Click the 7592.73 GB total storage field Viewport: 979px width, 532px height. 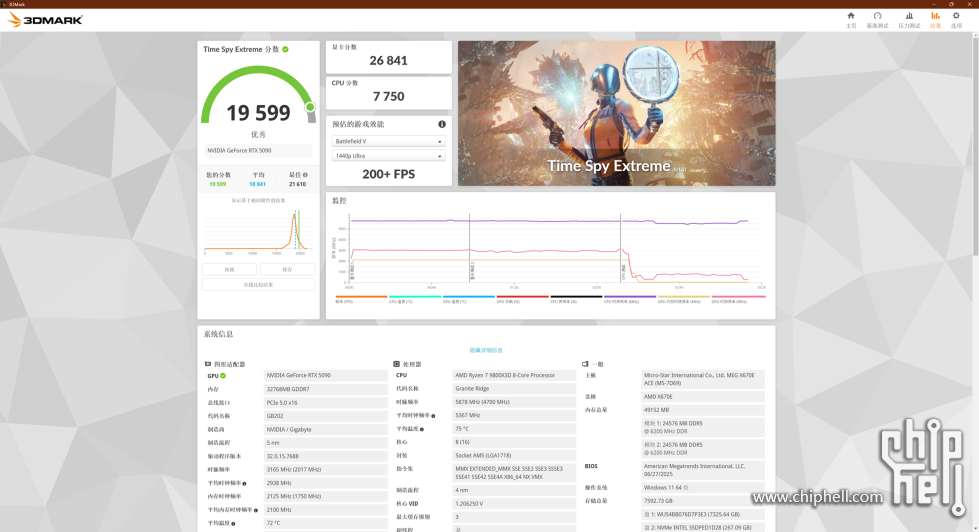pyautogui.click(x=703, y=501)
